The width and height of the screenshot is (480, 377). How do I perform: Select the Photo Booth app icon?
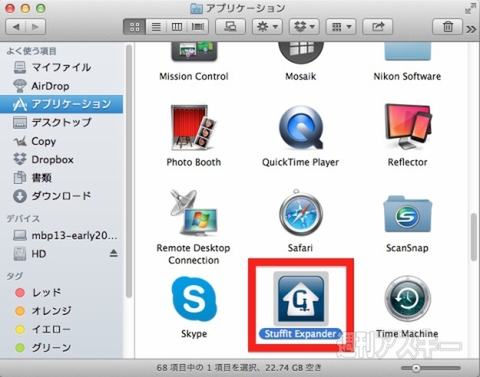[193, 127]
